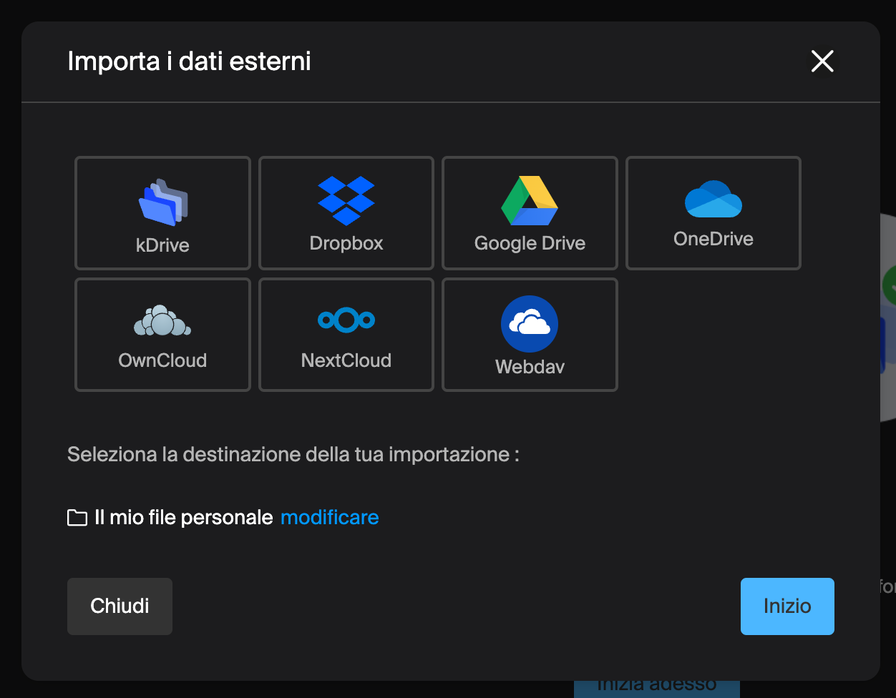
Task: Choose the OwnCloud grey cloud icon
Action: point(162,321)
